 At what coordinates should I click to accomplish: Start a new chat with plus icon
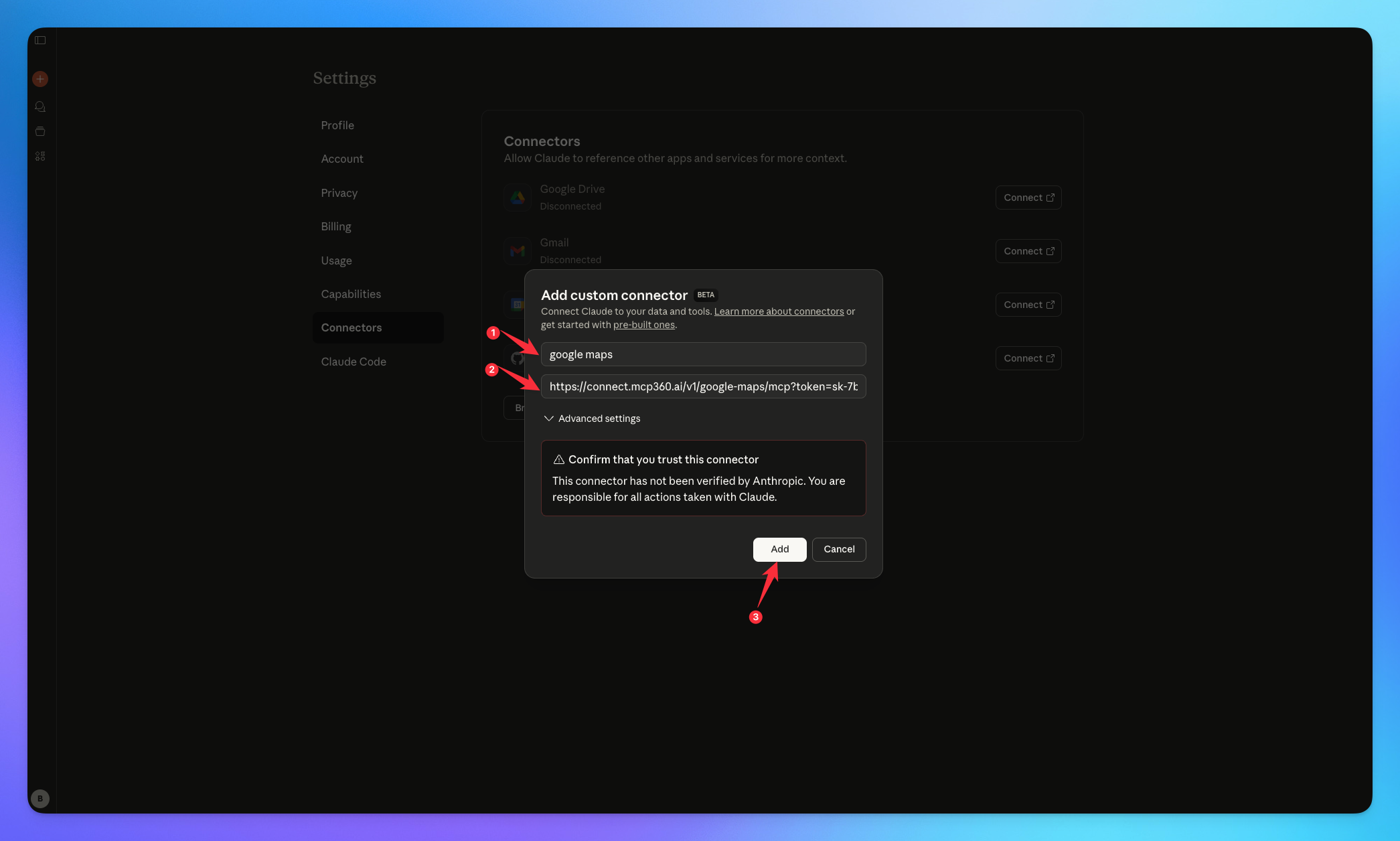[x=40, y=79]
